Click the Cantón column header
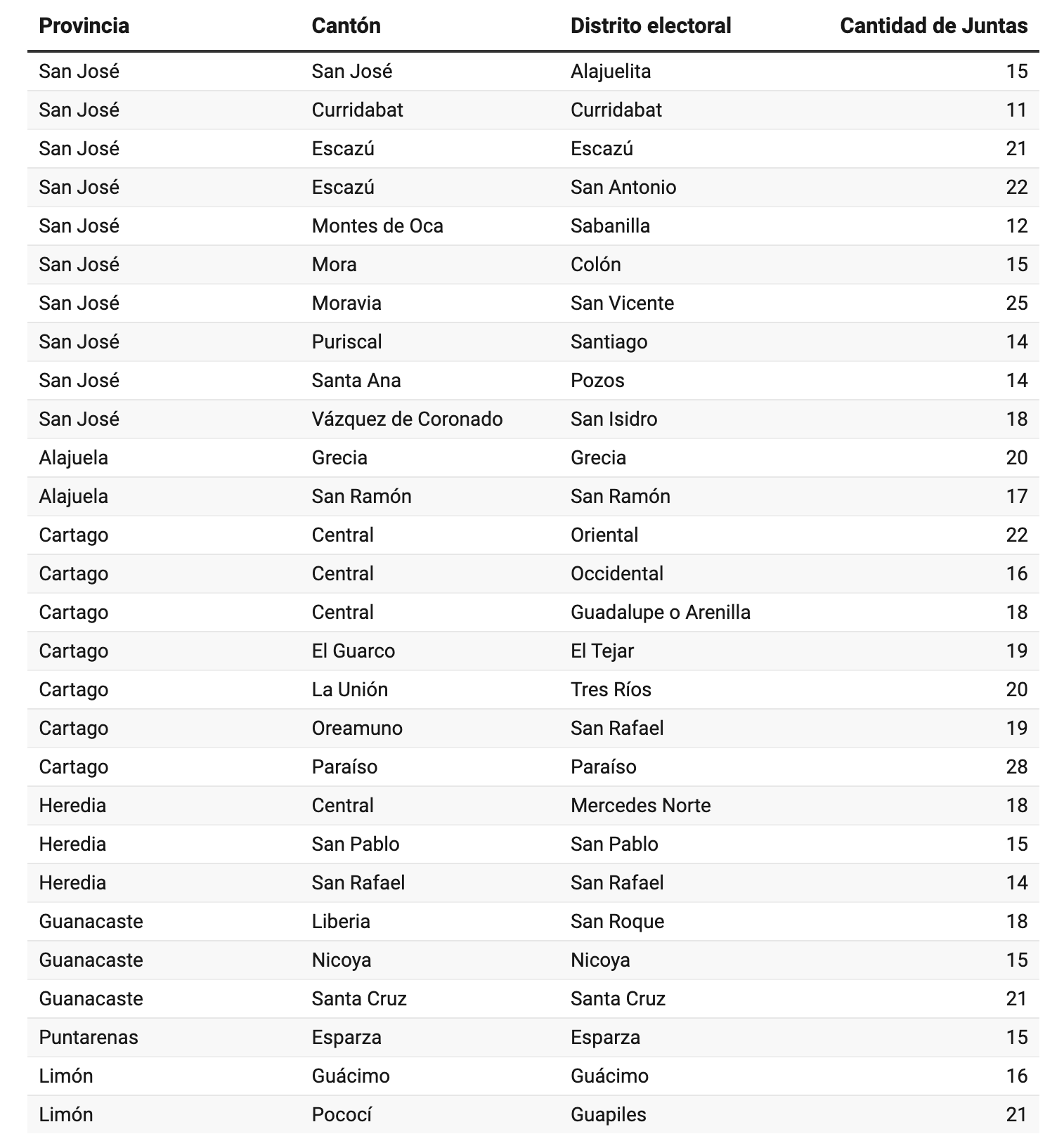The image size is (1064, 1148). 346,26
